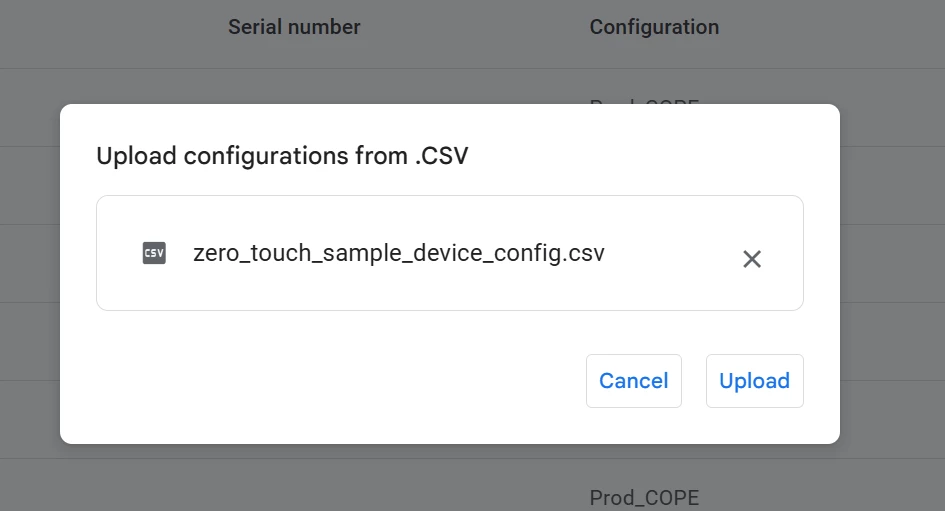Click the gray badge labeled CSV

pyautogui.click(x=154, y=253)
